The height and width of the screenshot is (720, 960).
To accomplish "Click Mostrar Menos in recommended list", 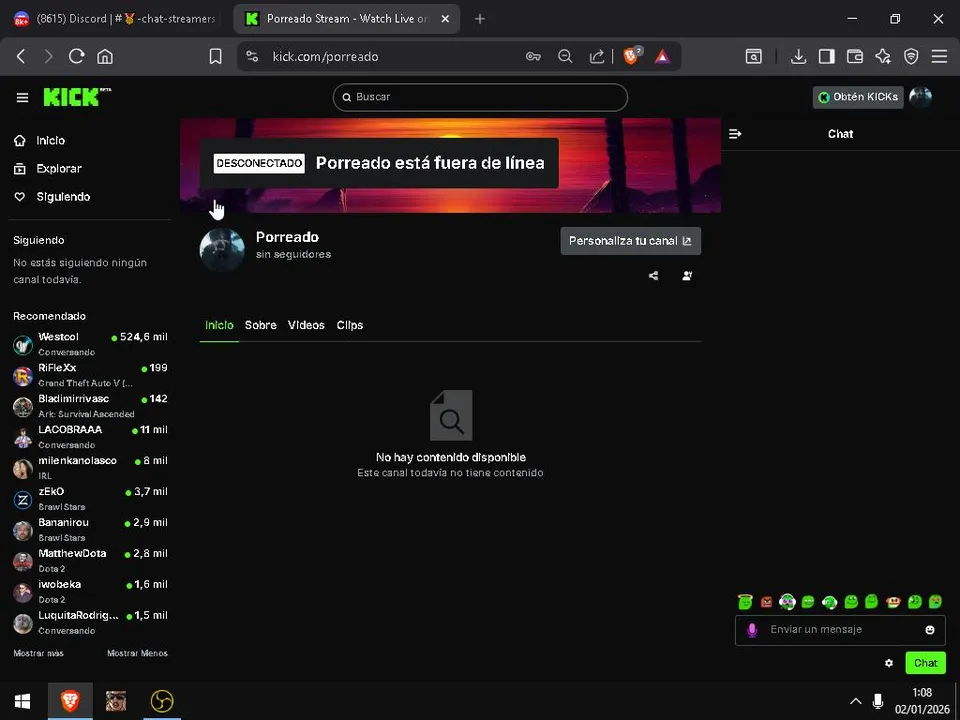I will [137, 653].
